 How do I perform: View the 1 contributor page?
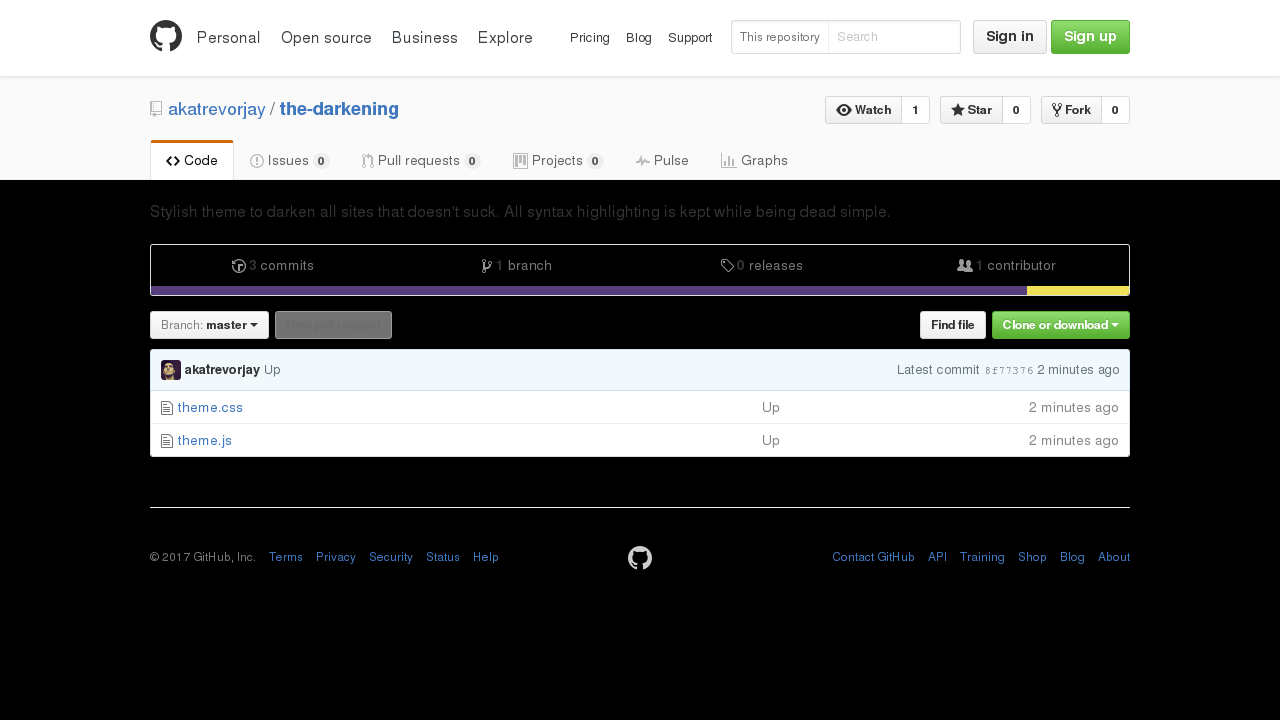tap(1006, 266)
